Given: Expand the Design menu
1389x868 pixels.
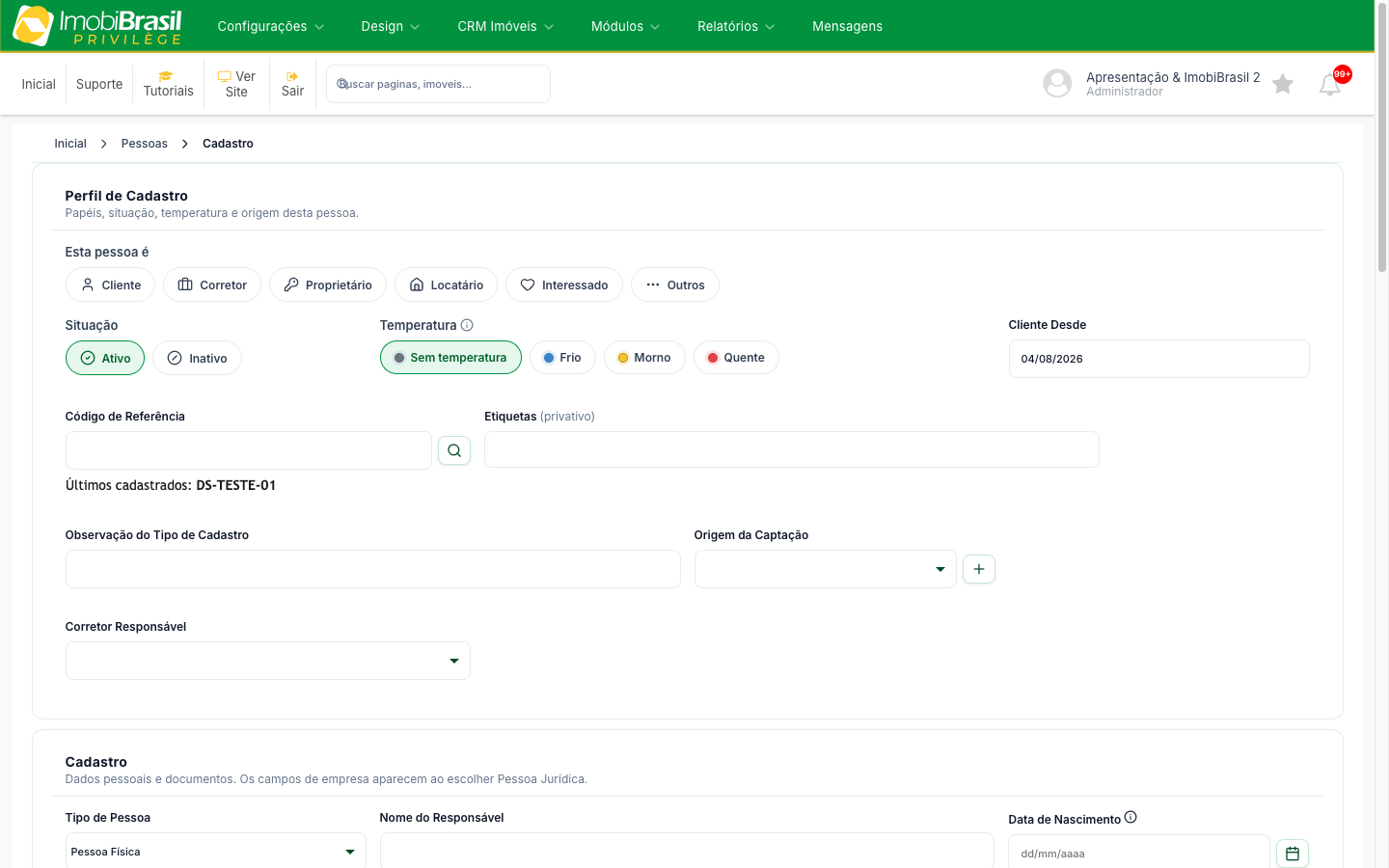Looking at the screenshot, I should tap(391, 26).
